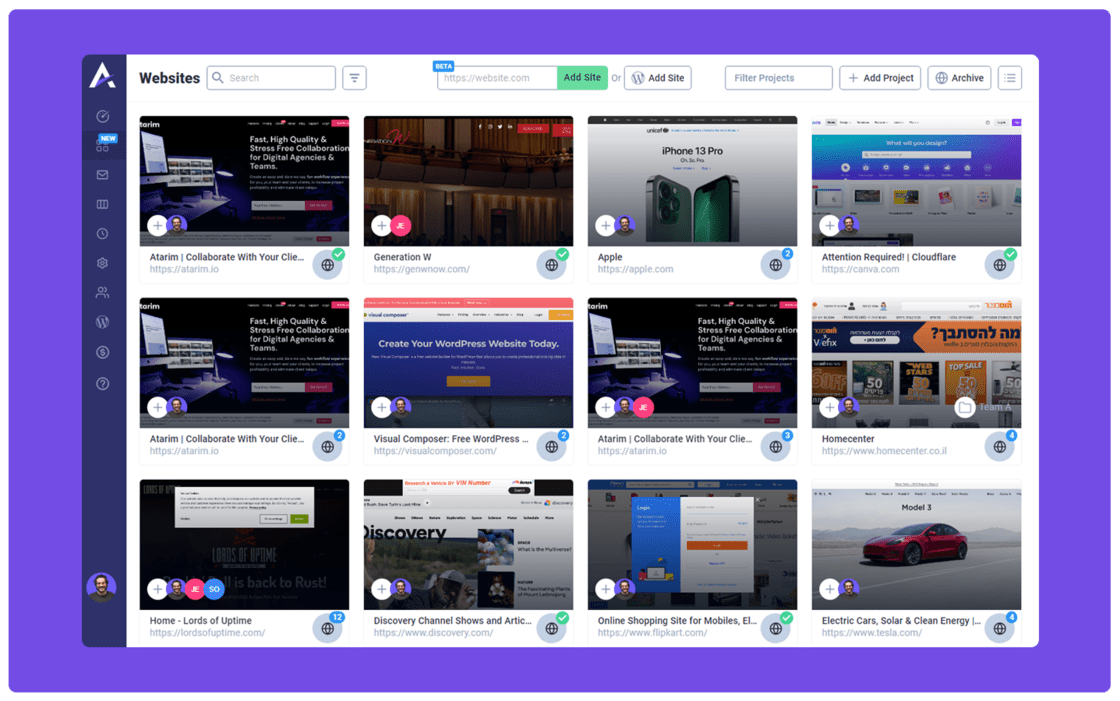1120x701 pixels.
Task: Click the filter icon next to Search
Action: coord(354,78)
